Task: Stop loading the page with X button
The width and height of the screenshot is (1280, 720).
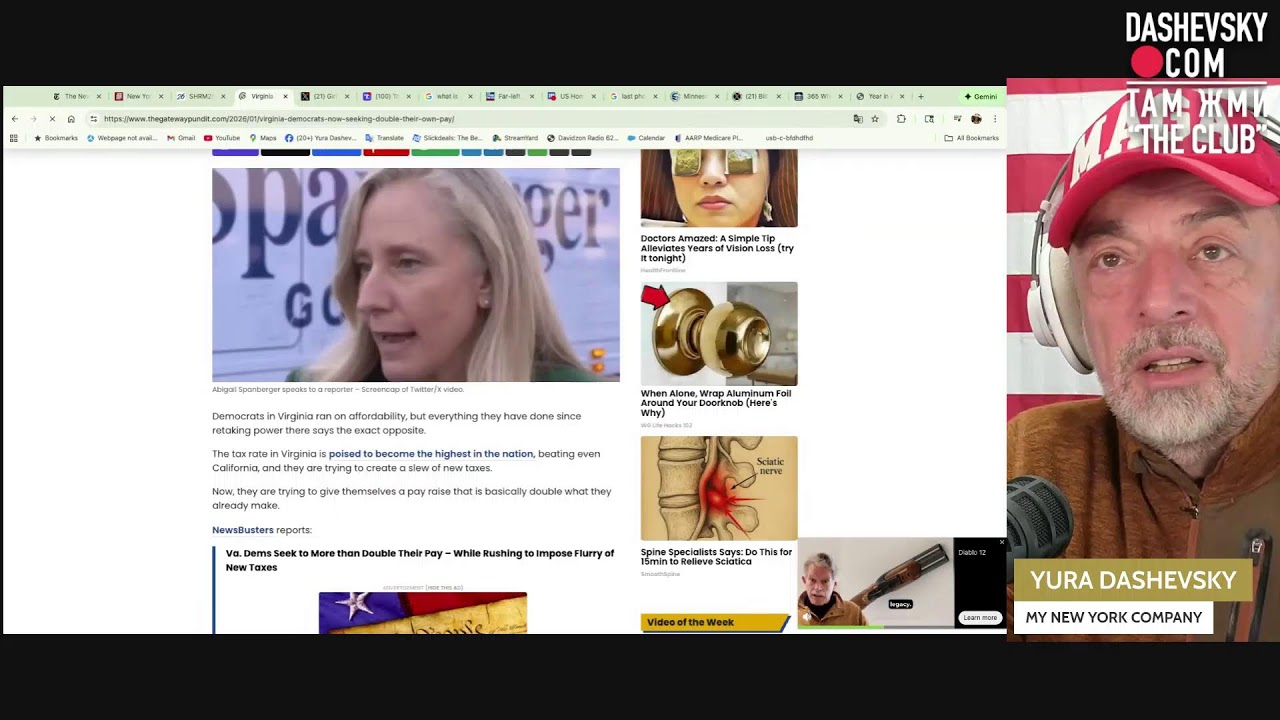Action: [x=52, y=119]
